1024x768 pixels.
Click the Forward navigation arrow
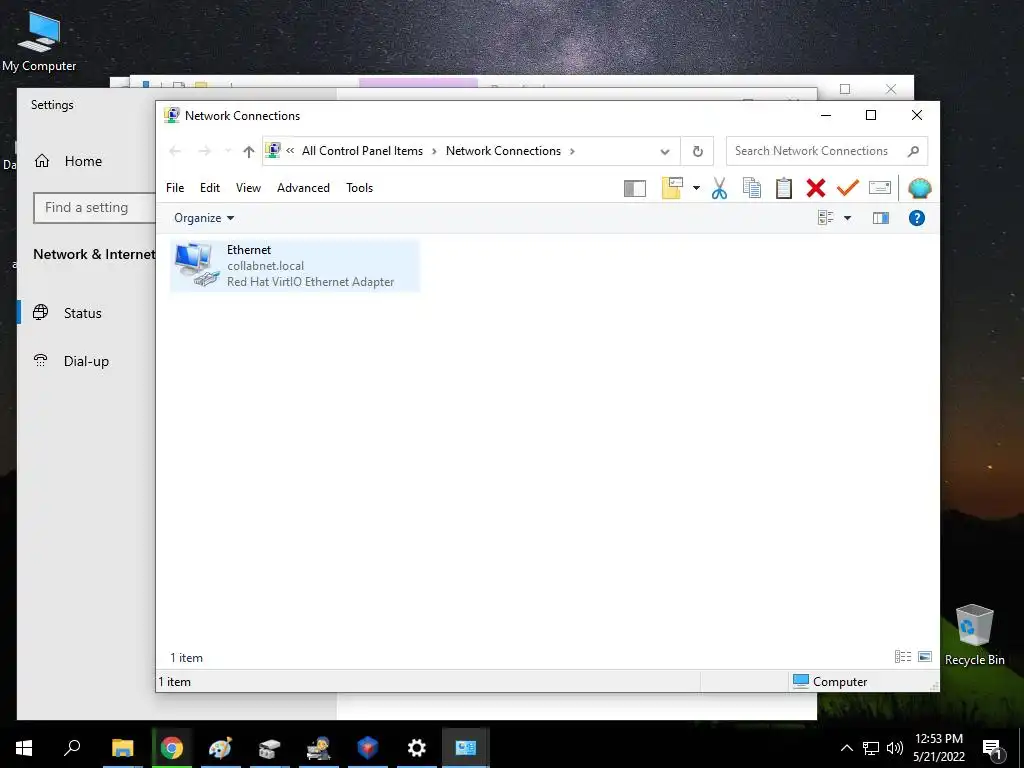pos(204,152)
